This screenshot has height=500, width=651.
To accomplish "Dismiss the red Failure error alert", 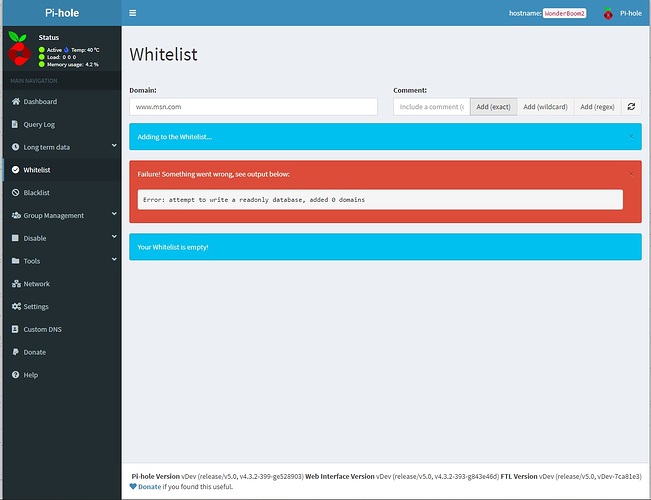I will click(631, 172).
